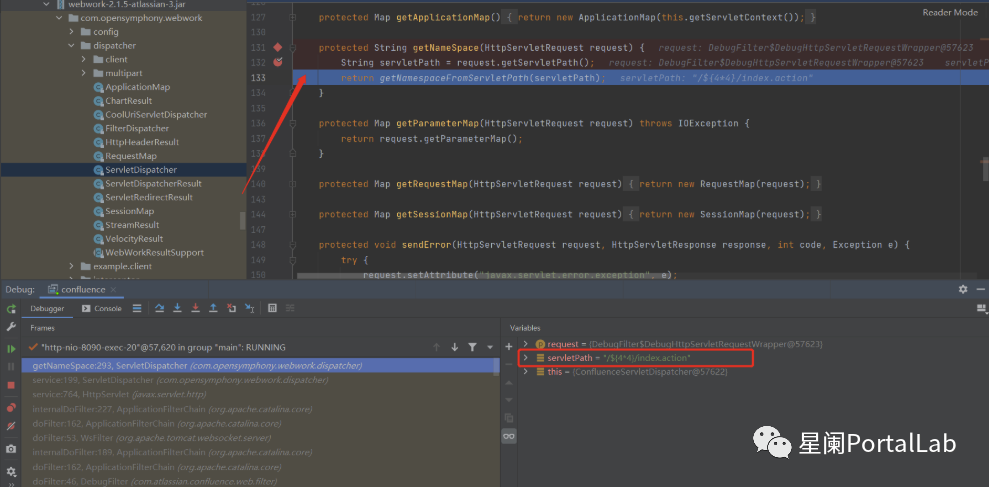Expand the servletPath variable

point(525,358)
